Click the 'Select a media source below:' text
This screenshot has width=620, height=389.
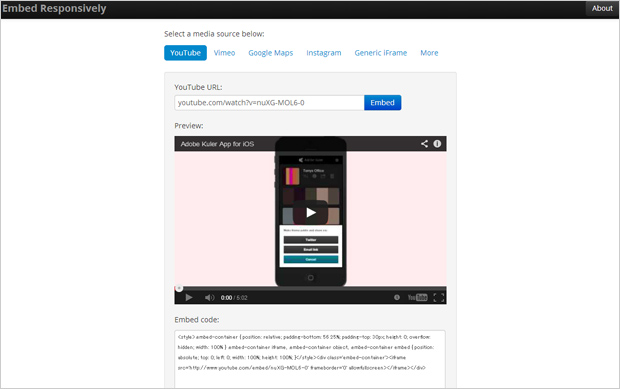pos(214,34)
